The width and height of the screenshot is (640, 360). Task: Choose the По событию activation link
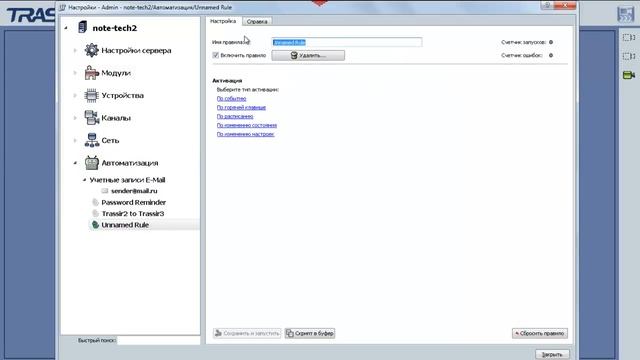point(231,98)
